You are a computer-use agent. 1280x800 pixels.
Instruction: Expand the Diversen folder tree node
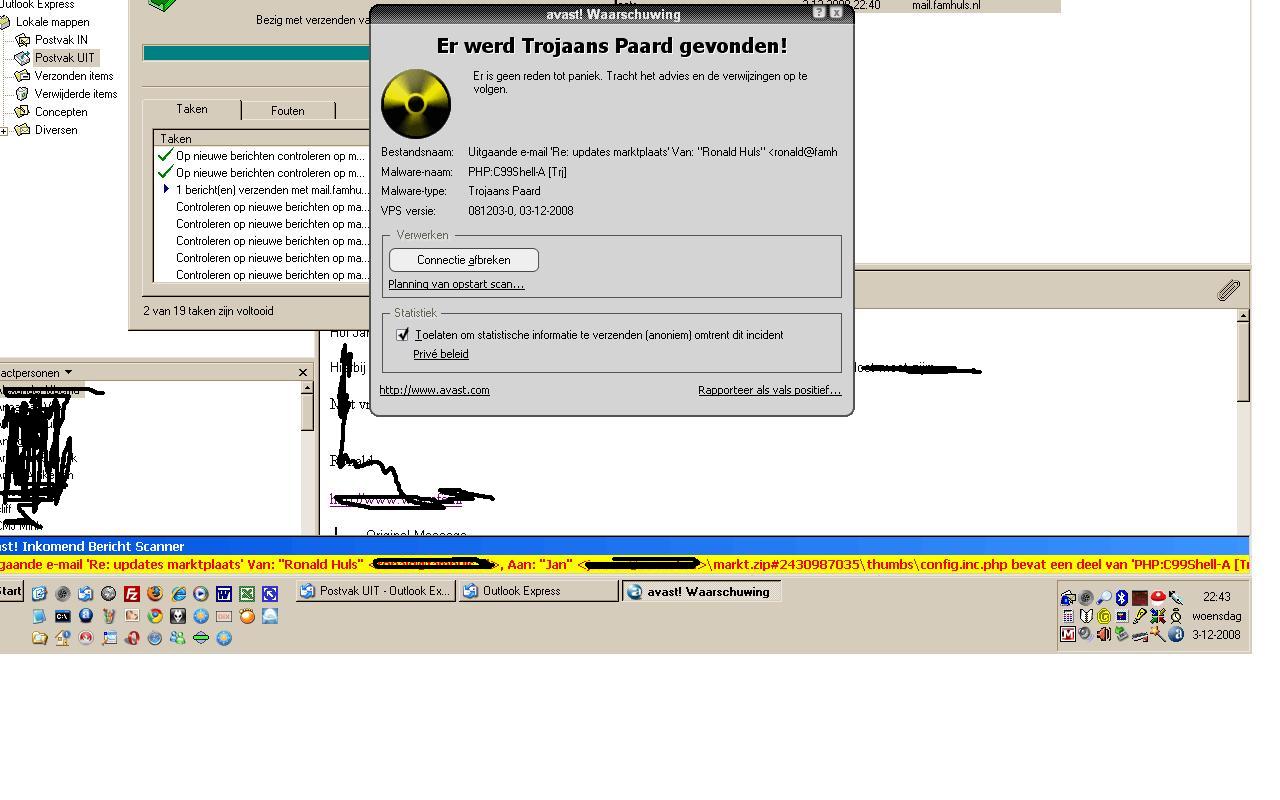pyautogui.click(x=4, y=130)
